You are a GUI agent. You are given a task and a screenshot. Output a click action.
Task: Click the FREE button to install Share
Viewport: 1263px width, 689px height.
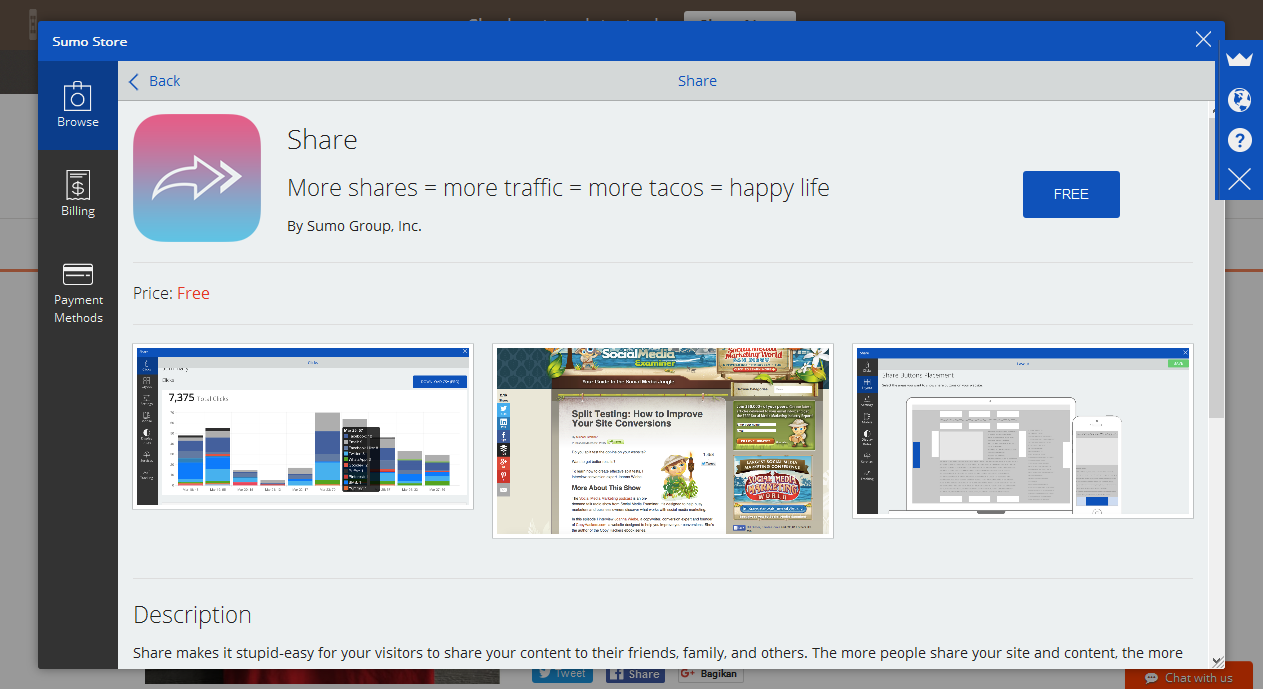pos(1071,194)
